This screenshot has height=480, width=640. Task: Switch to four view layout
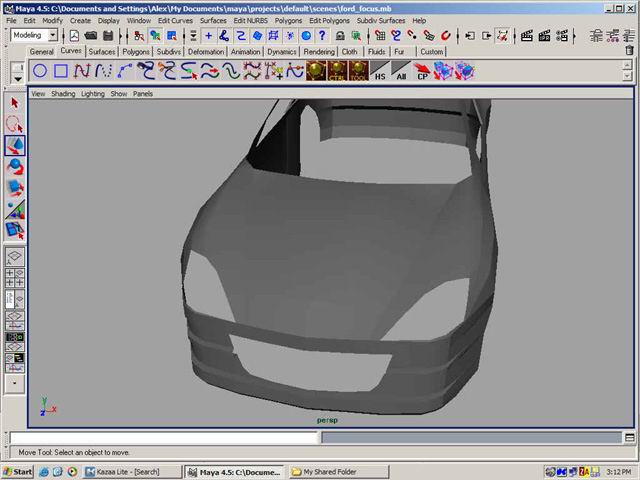tap(15, 277)
